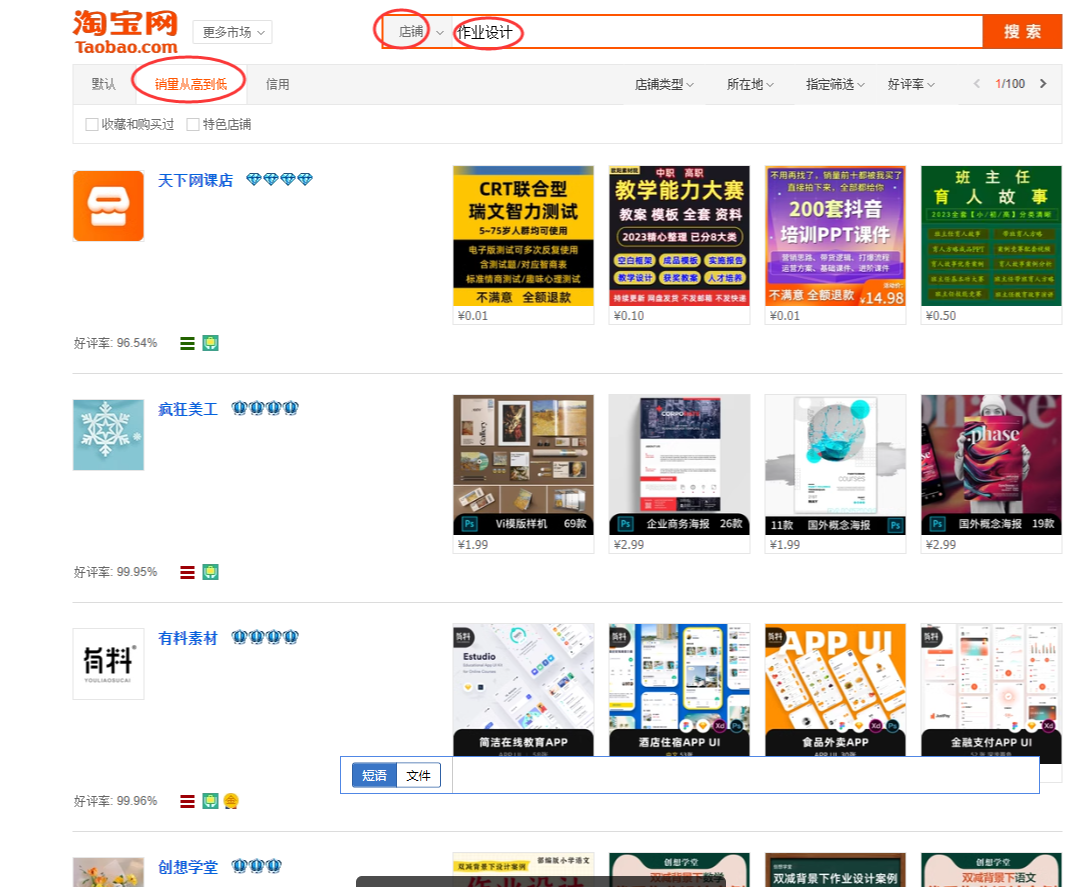Click the 疯狂美工 snowflake shop avatar

click(108, 435)
